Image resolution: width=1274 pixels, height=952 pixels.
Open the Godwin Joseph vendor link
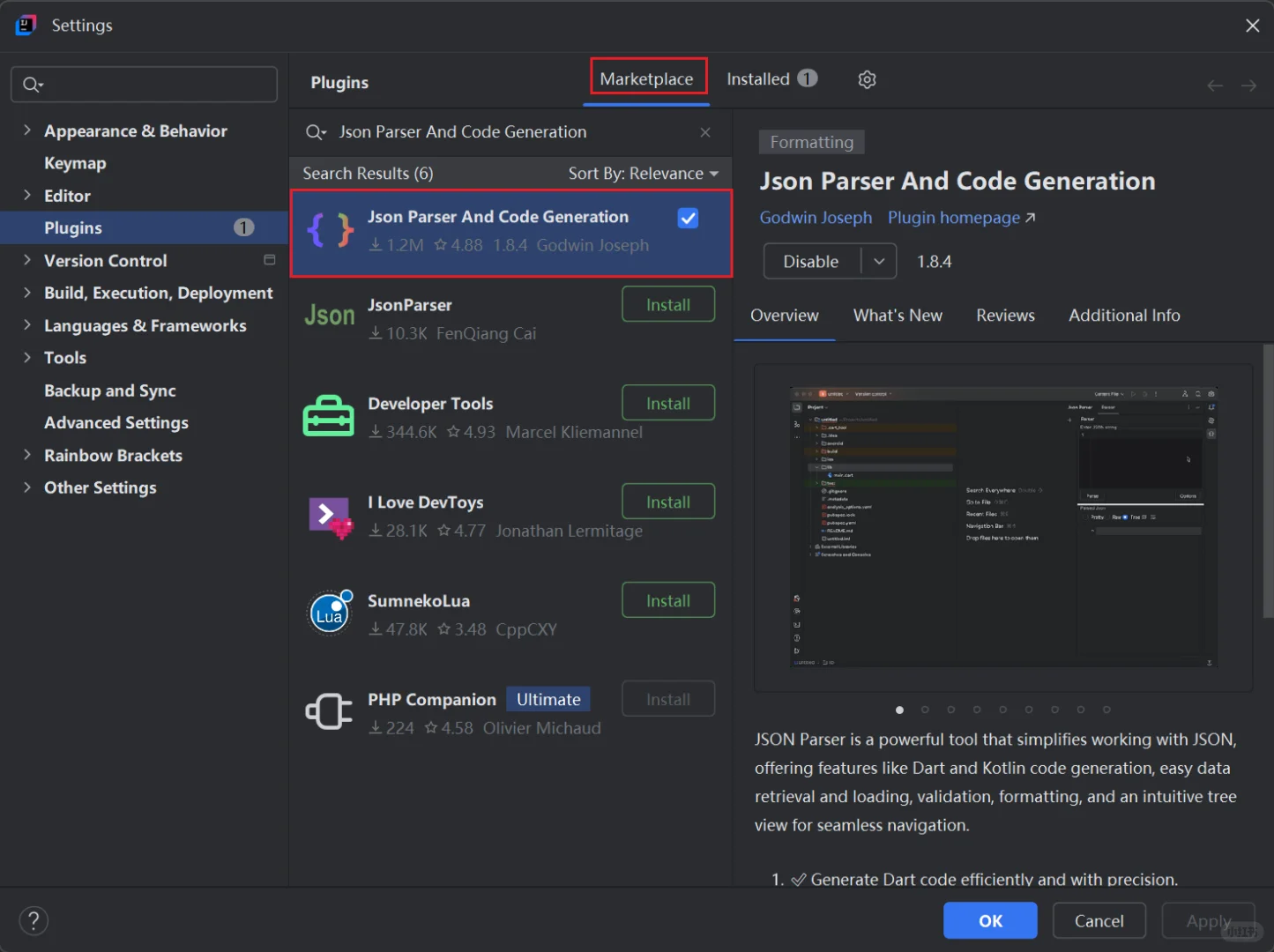[816, 218]
